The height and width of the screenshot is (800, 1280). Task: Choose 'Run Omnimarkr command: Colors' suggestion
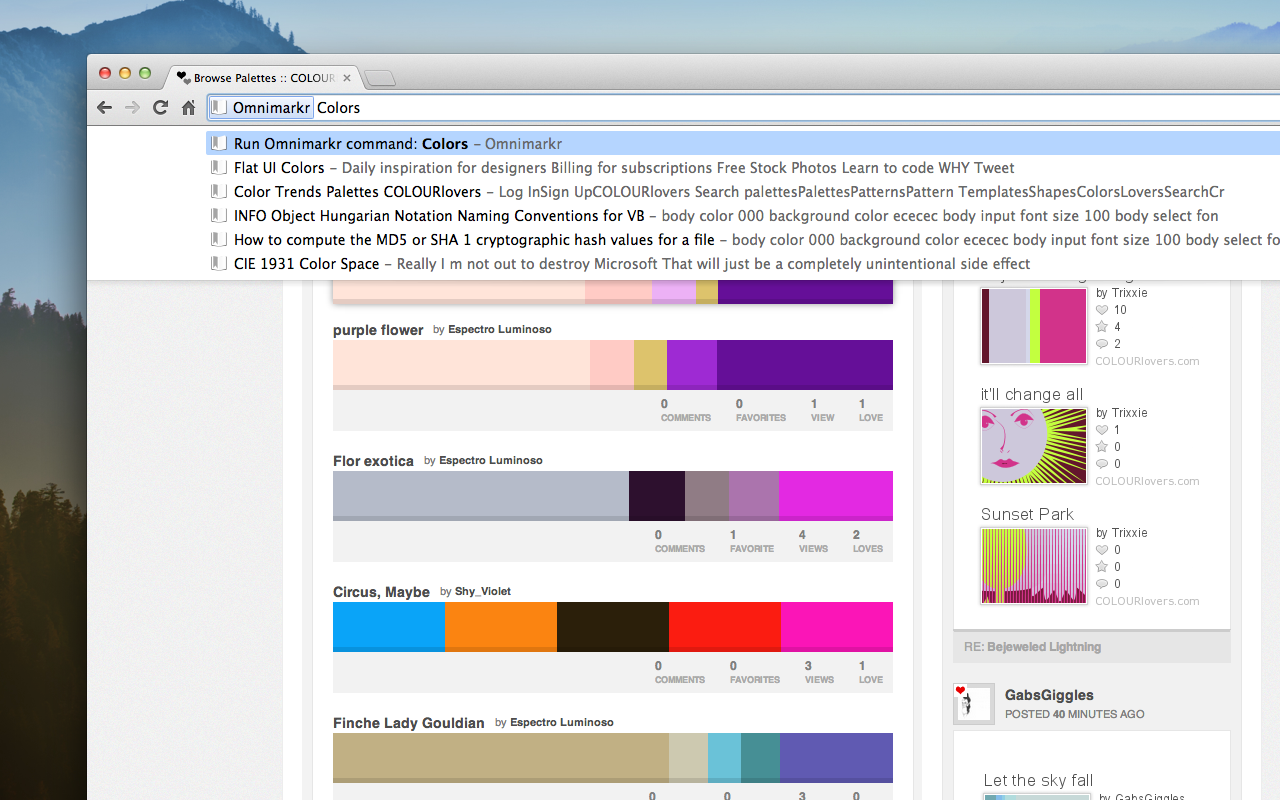click(743, 144)
